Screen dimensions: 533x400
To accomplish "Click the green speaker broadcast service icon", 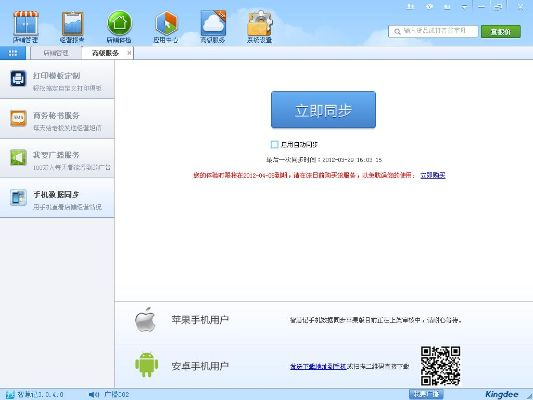I will (x=18, y=158).
